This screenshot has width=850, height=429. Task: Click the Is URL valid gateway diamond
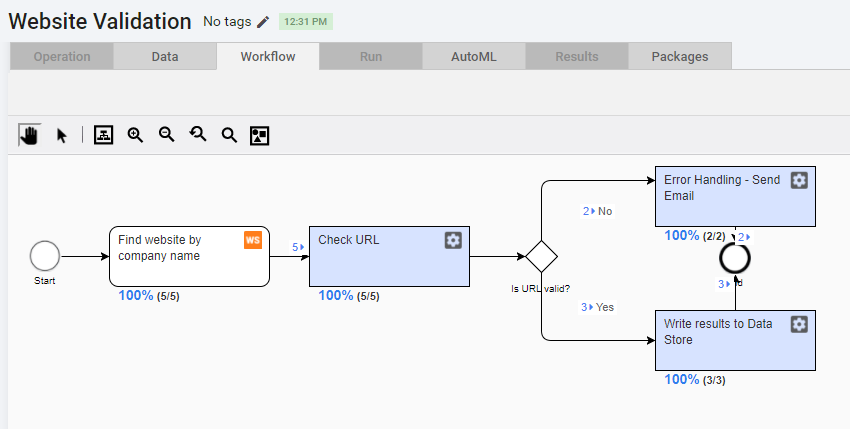tap(542, 257)
